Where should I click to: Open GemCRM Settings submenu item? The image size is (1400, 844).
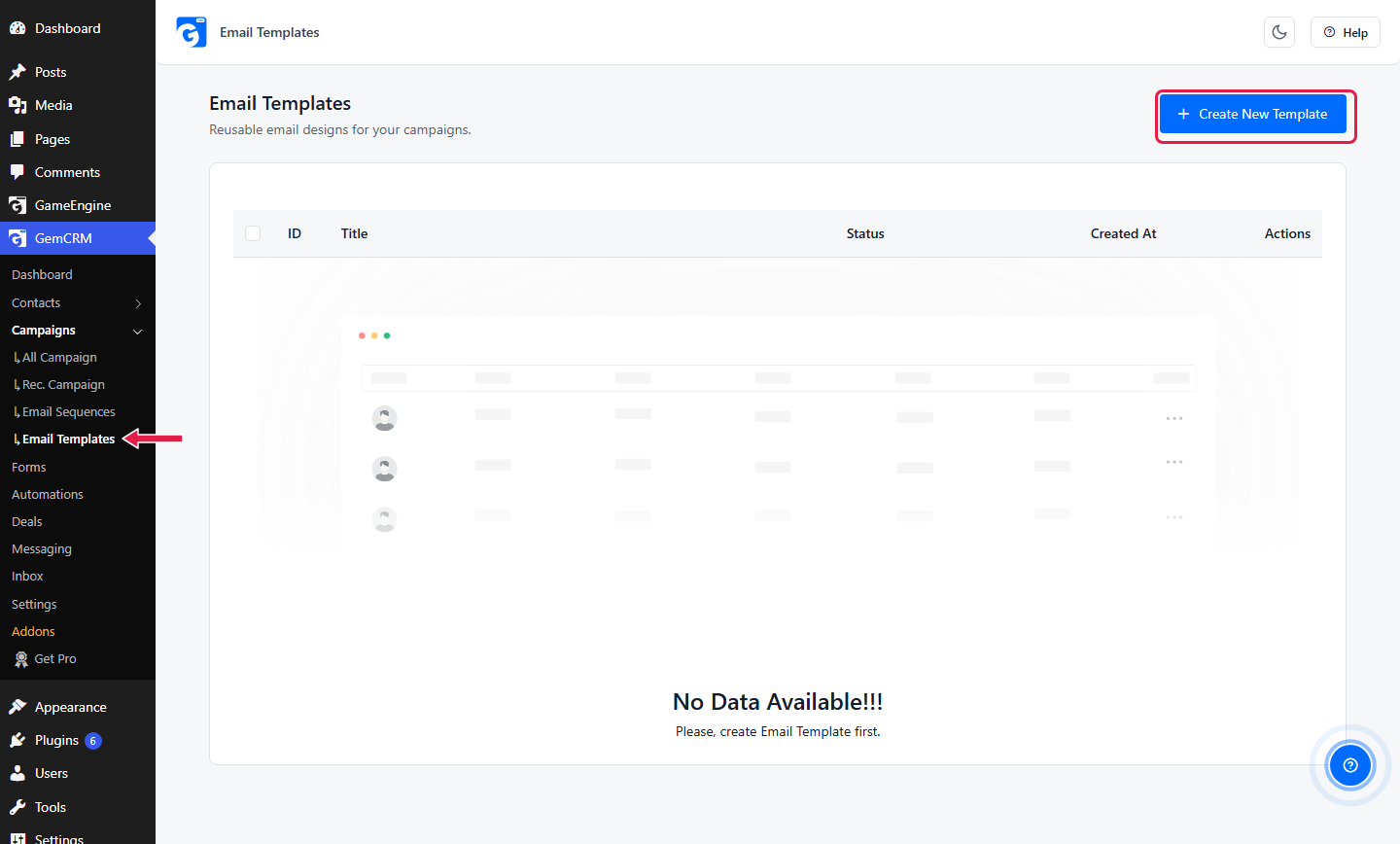pos(34,605)
